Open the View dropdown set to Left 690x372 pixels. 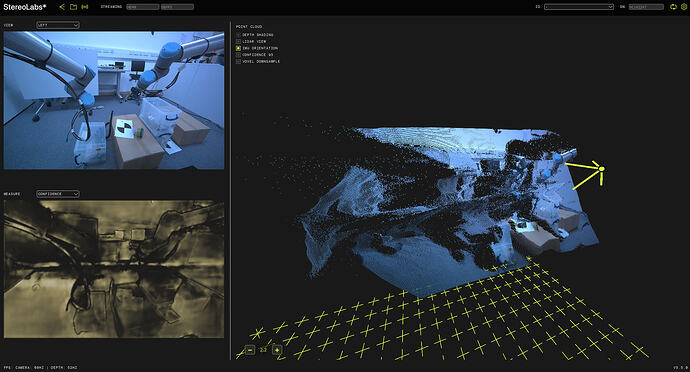pyautogui.click(x=58, y=25)
